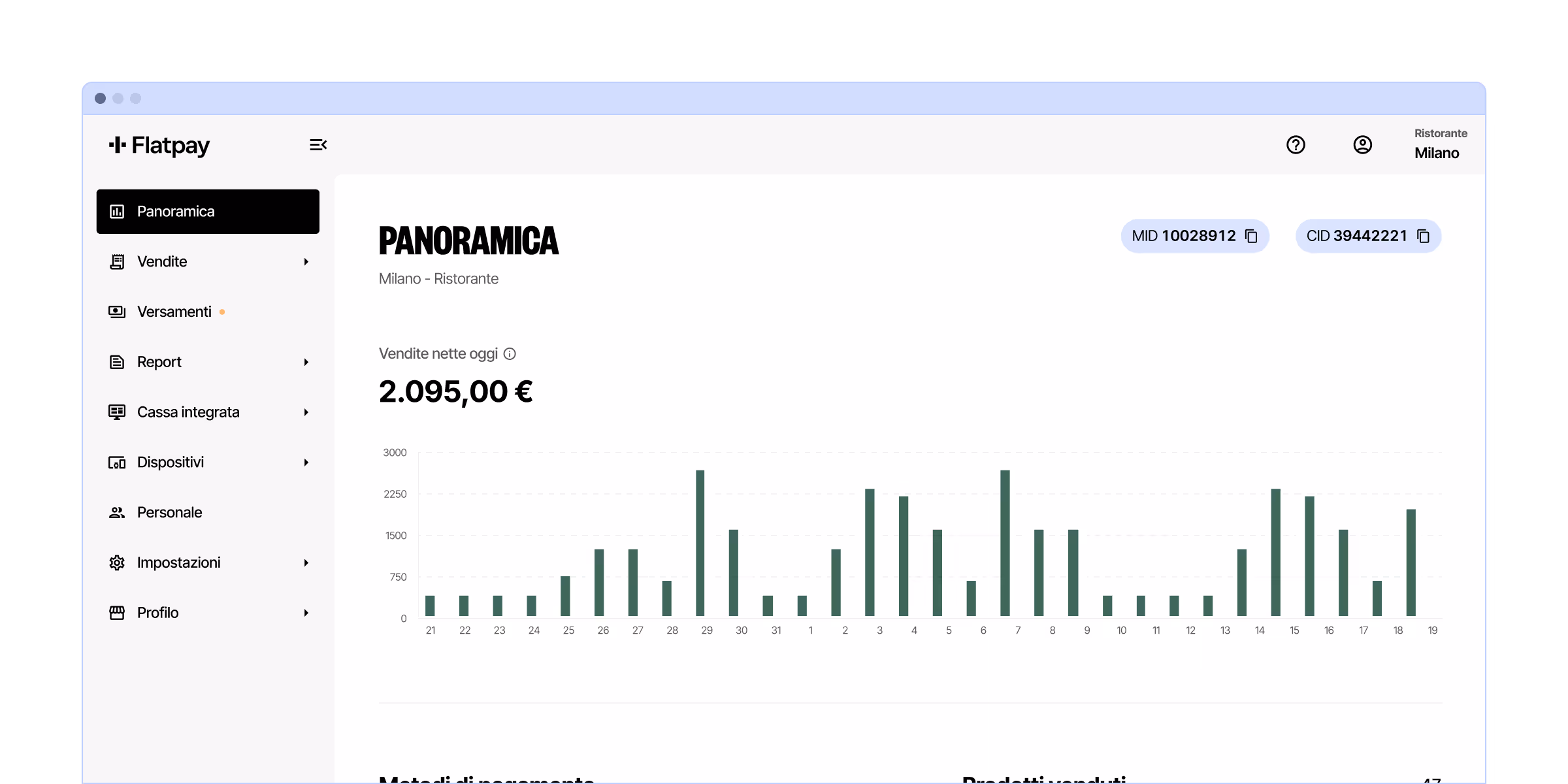The height and width of the screenshot is (784, 1568).
Task: Click the Personale people icon
Action: click(x=117, y=512)
